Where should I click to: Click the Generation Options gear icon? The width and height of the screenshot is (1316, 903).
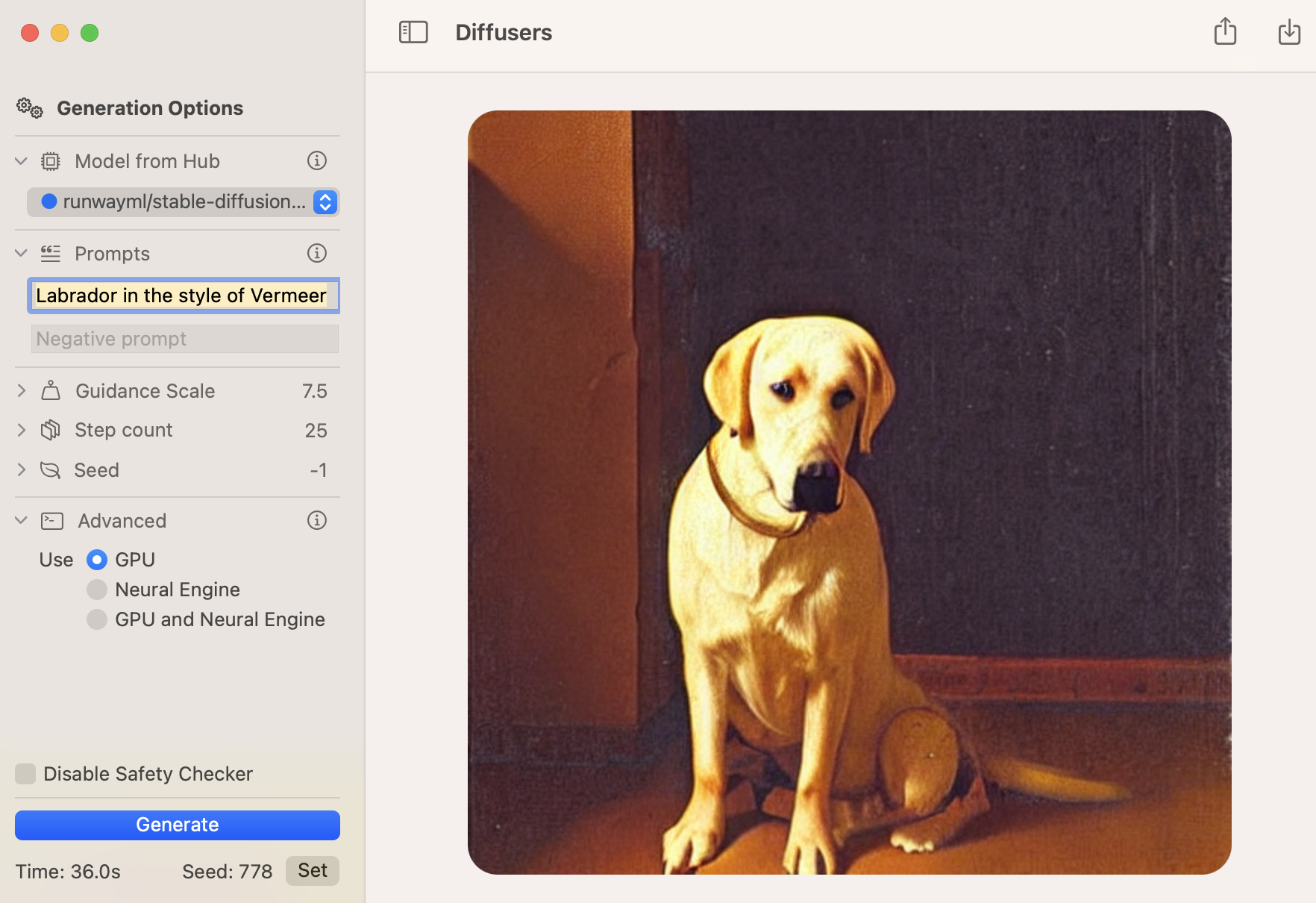(29, 107)
